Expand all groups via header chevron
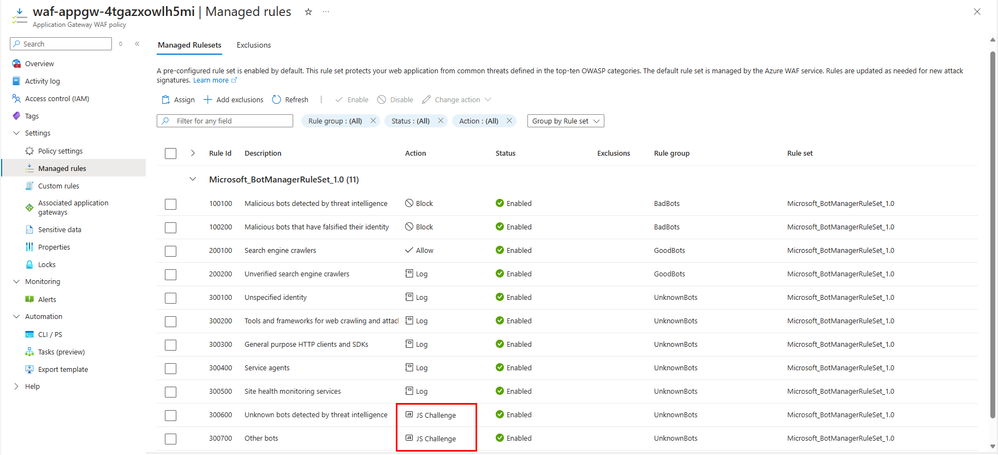998x455 pixels. coord(193,153)
